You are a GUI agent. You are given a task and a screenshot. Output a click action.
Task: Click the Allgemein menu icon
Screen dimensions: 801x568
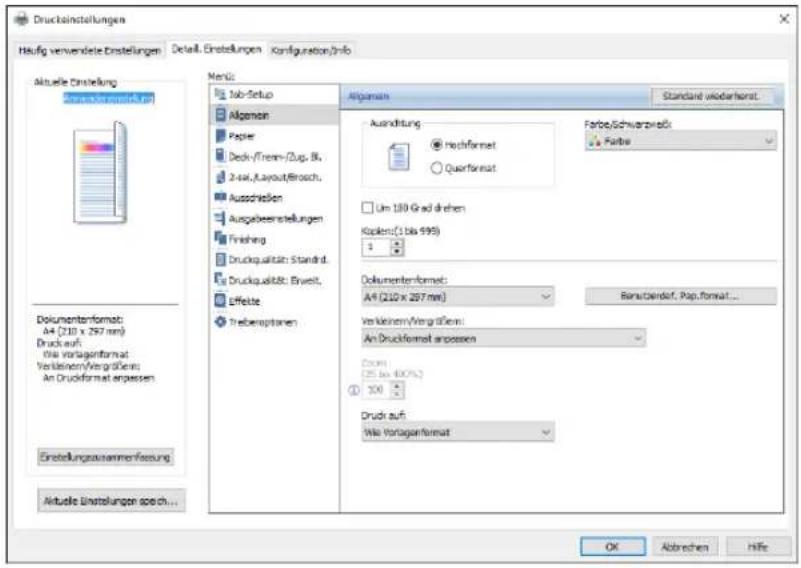[220, 114]
